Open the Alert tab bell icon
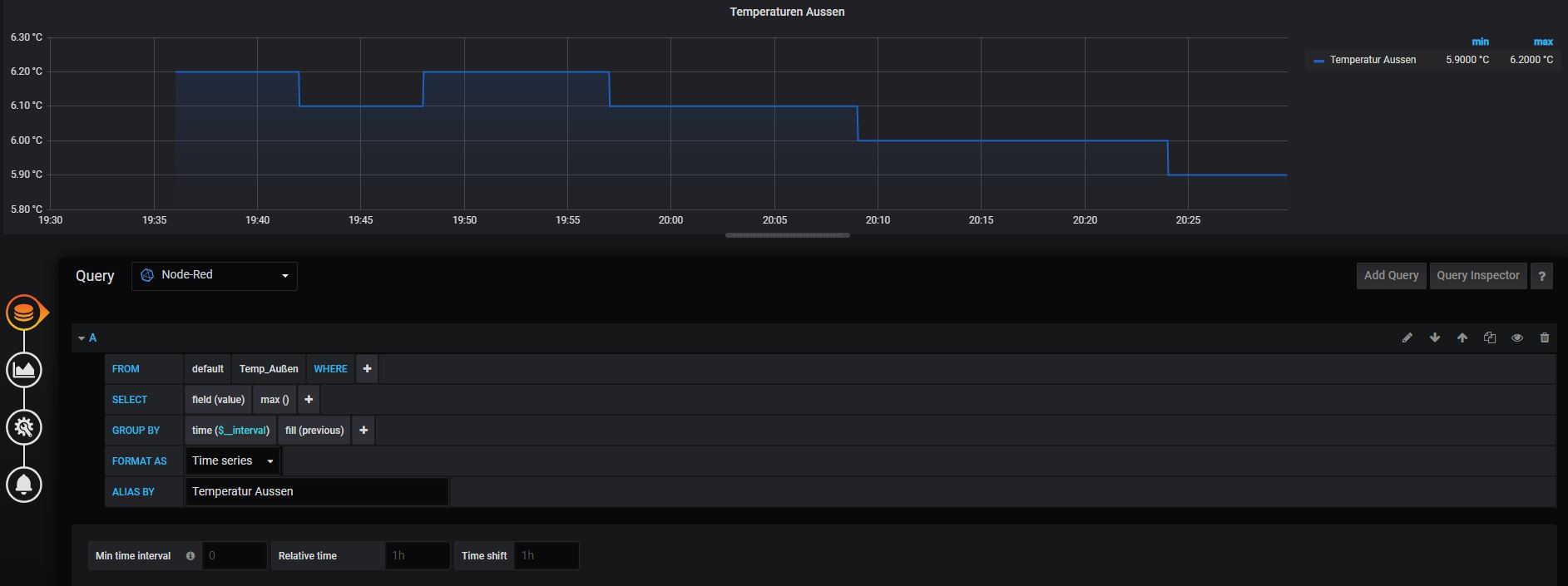The image size is (1568, 586). click(24, 485)
